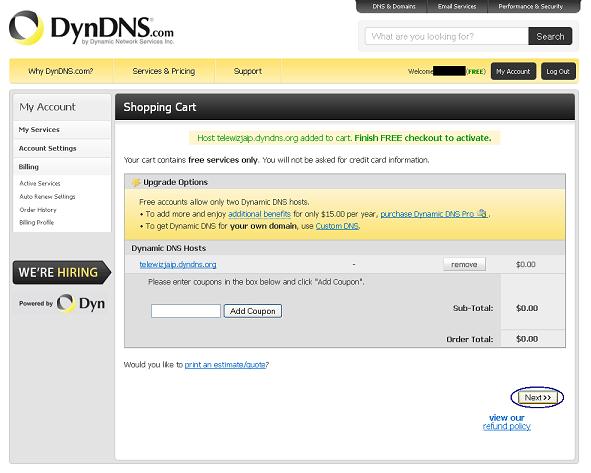Open the Performance & Security top tab
Image resolution: width=591 pixels, height=473 pixels.
pyautogui.click(x=530, y=6)
